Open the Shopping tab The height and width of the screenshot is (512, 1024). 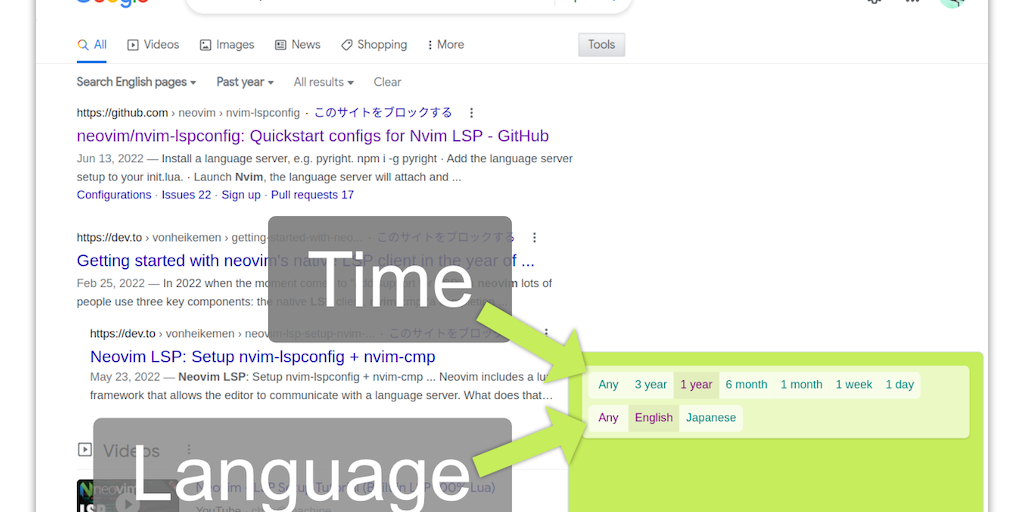coord(374,45)
